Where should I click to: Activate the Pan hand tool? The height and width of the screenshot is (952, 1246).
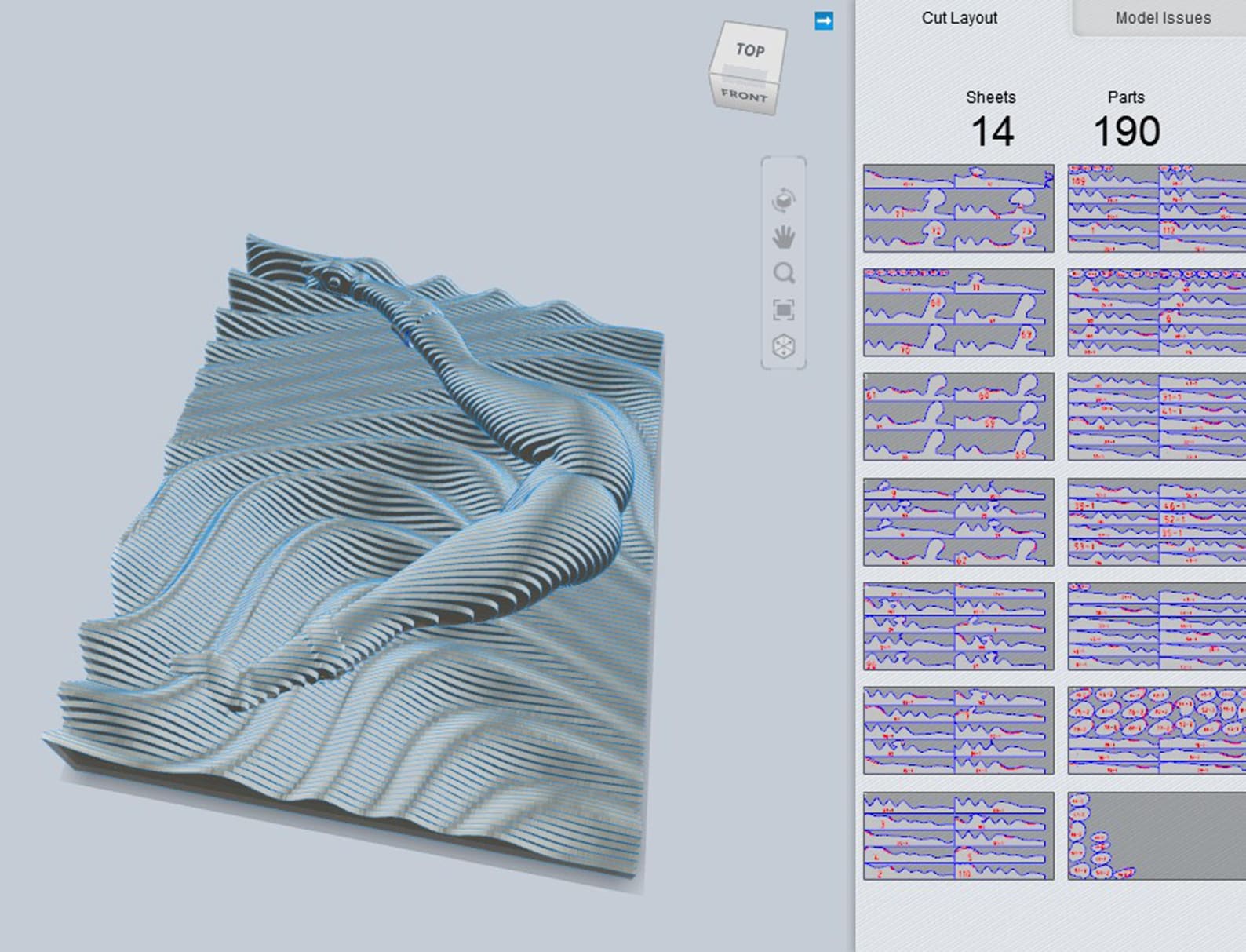coord(783,237)
